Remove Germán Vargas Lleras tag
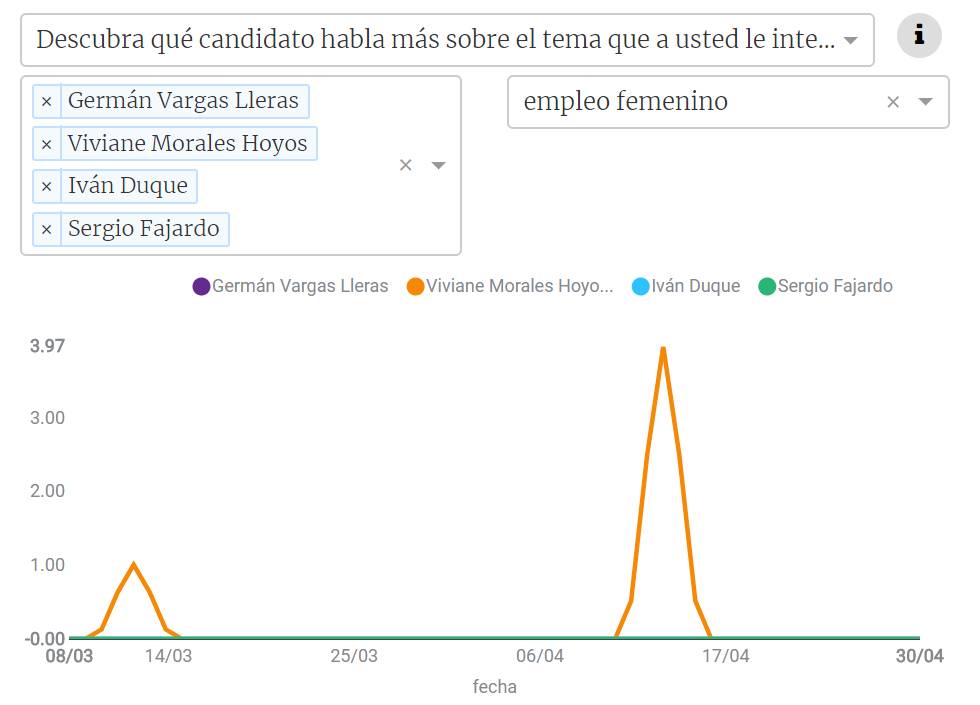This screenshot has width=980, height=705. point(47,102)
